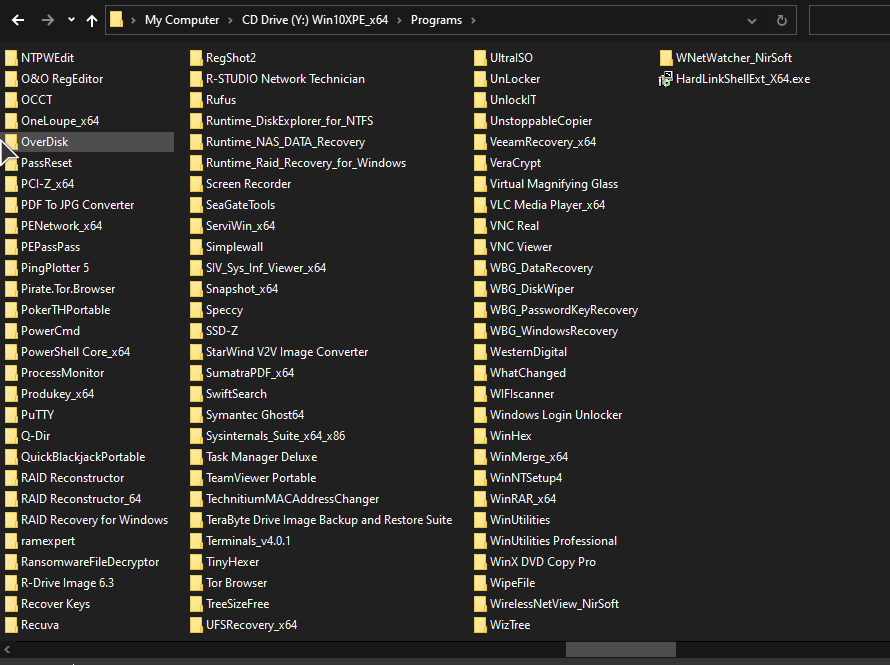Select the Speccy folder icon

click(196, 310)
